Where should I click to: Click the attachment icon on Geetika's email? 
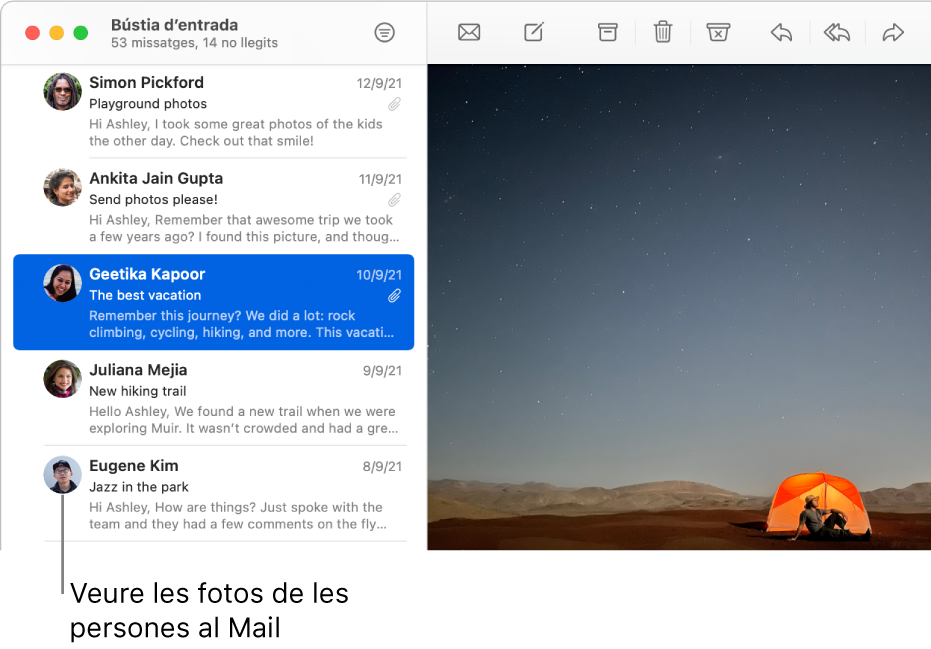click(x=394, y=297)
